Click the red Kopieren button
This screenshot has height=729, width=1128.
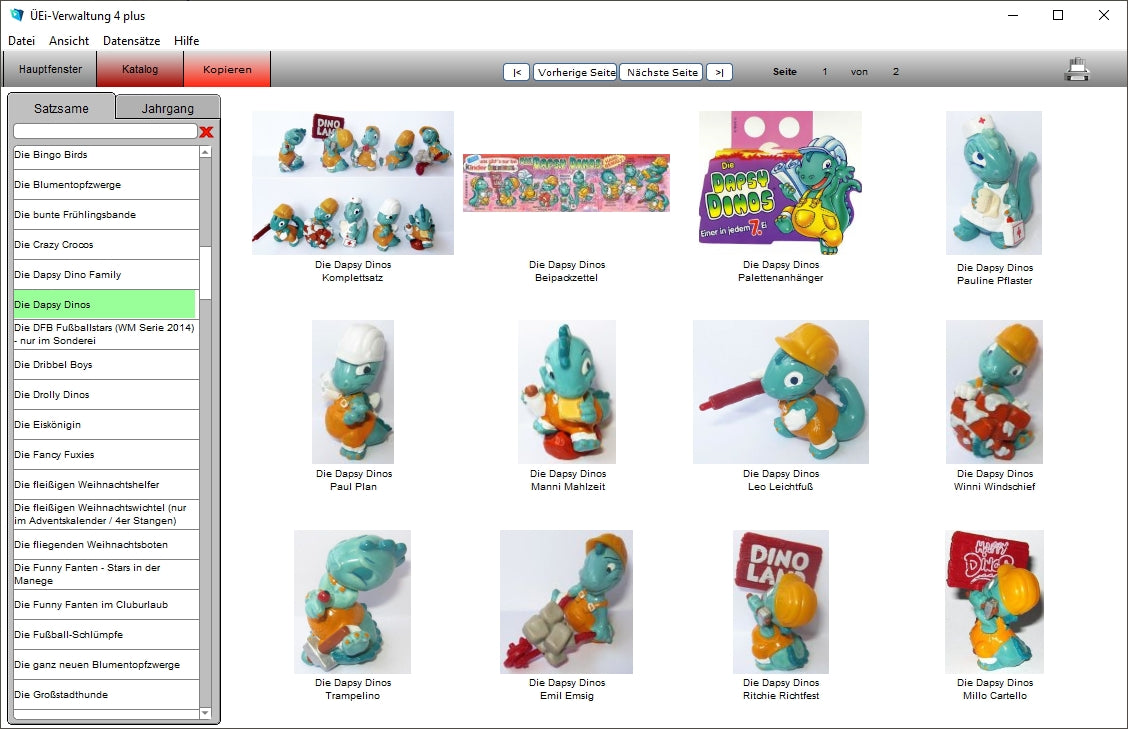click(x=227, y=70)
